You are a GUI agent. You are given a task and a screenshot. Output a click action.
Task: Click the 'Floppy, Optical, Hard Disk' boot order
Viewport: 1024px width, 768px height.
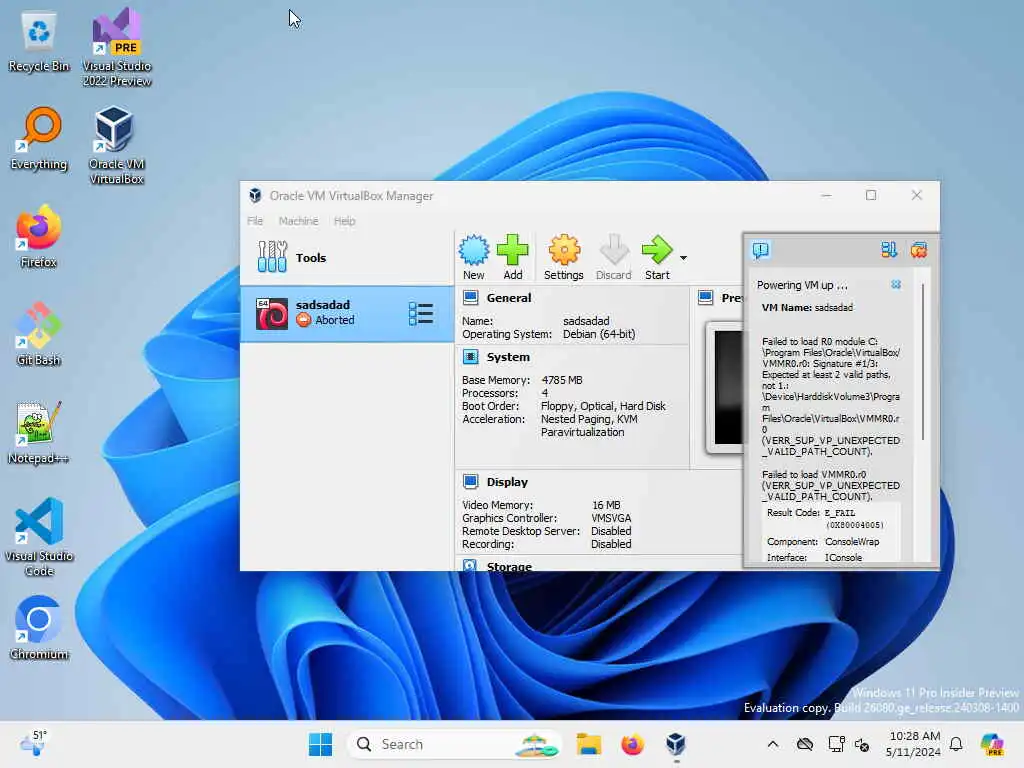coord(603,406)
